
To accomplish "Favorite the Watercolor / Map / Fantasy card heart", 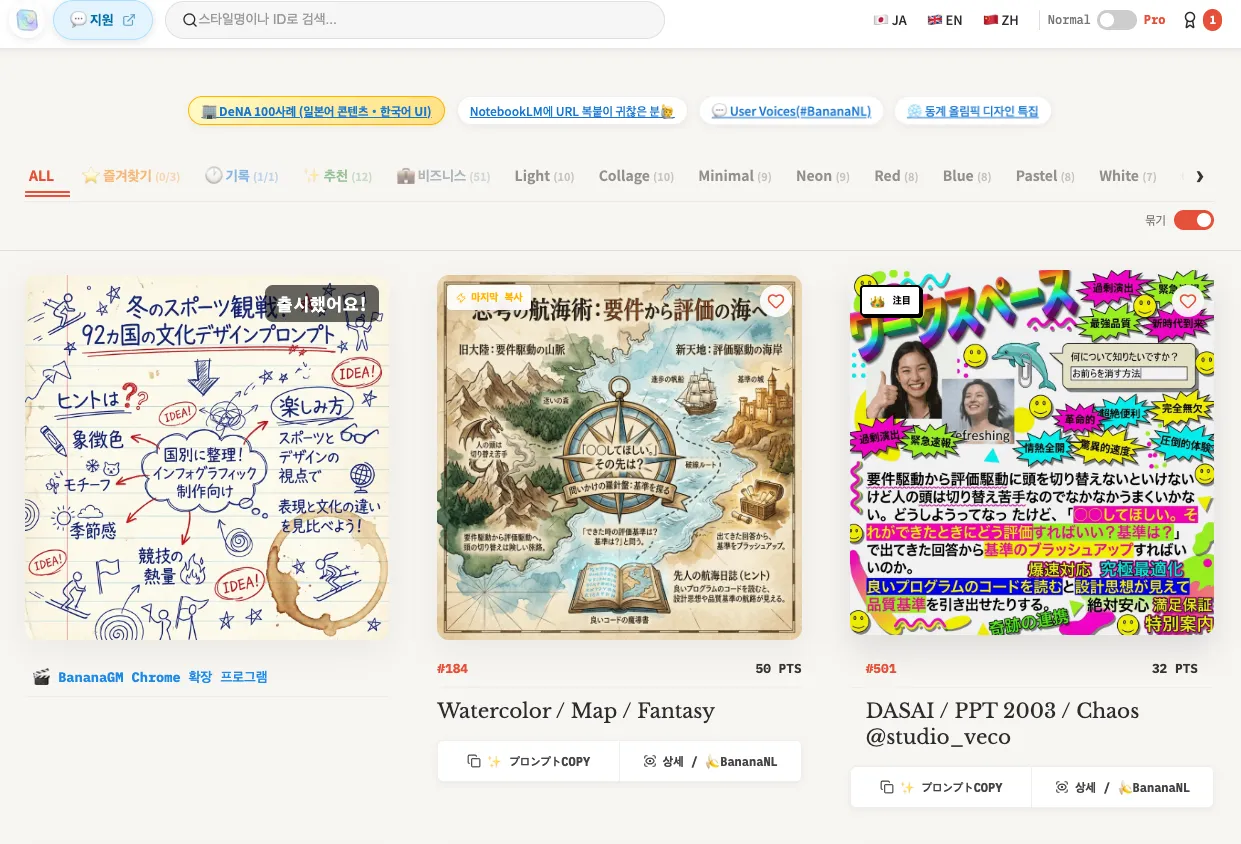I will (776, 301).
